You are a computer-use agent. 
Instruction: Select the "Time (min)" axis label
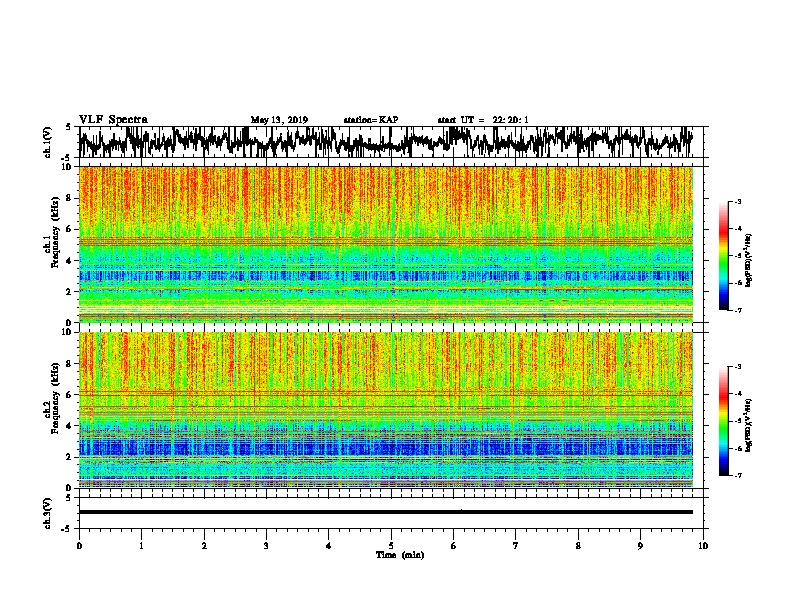[400, 555]
